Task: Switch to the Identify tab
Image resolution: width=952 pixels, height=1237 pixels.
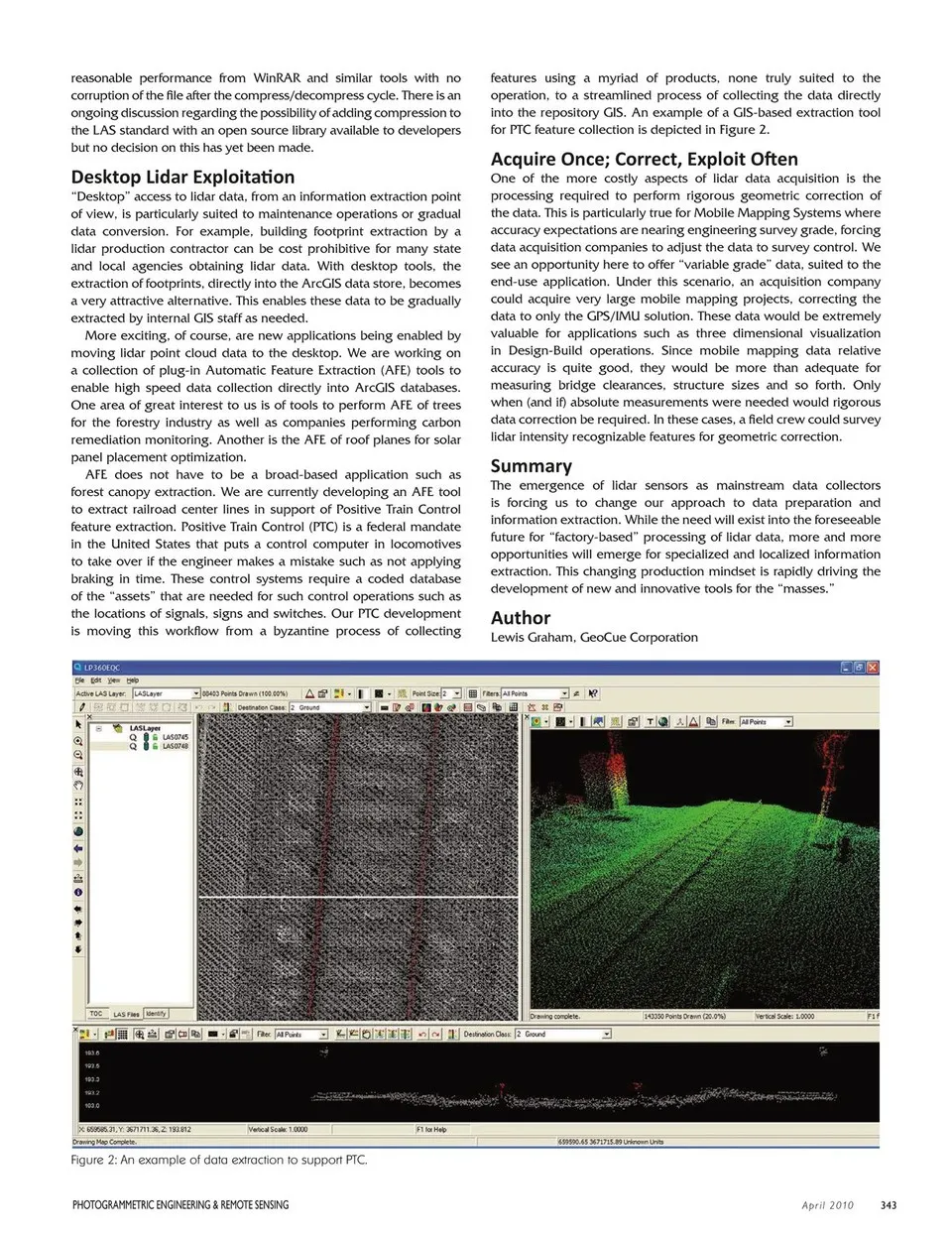Action: [157, 1013]
